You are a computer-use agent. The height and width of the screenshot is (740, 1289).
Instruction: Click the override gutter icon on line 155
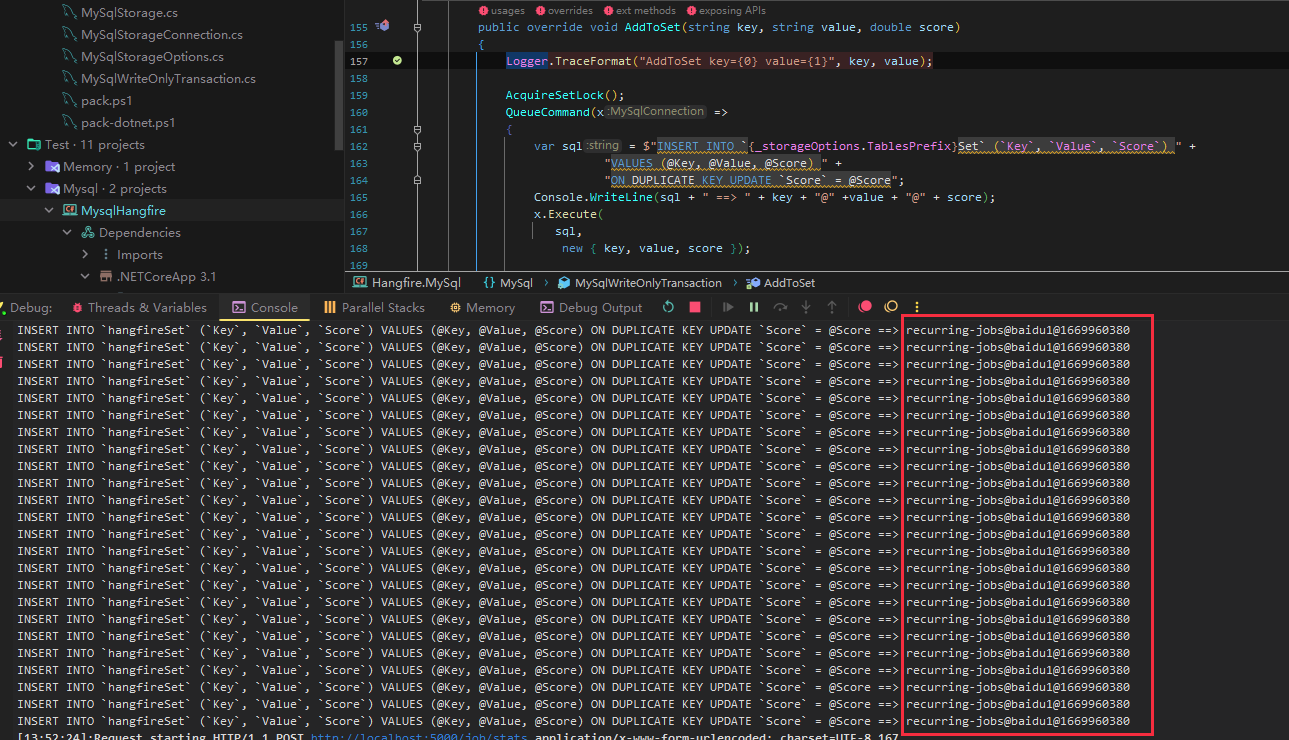(x=383, y=27)
